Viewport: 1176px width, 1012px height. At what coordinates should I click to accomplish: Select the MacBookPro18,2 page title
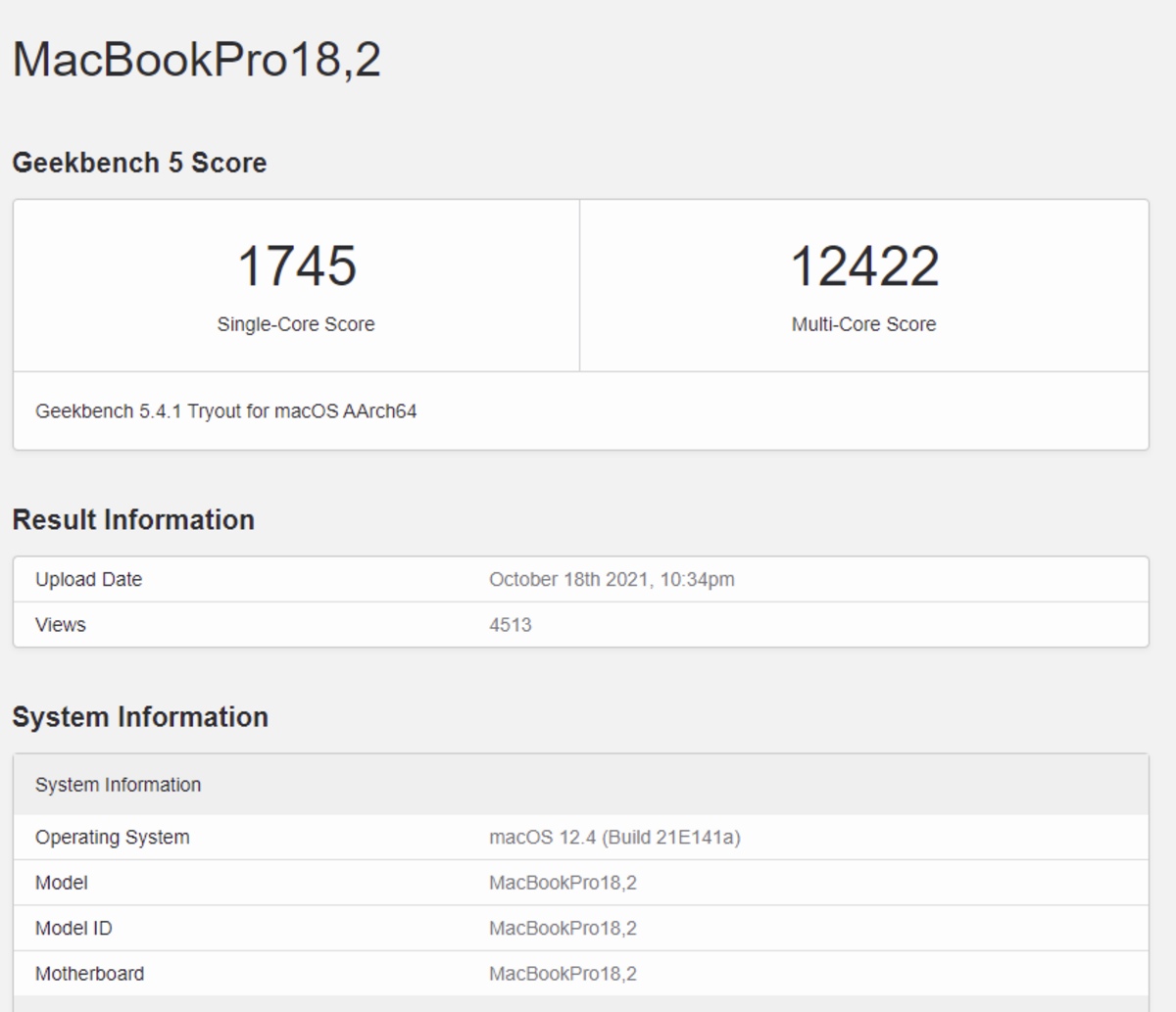[x=196, y=59]
